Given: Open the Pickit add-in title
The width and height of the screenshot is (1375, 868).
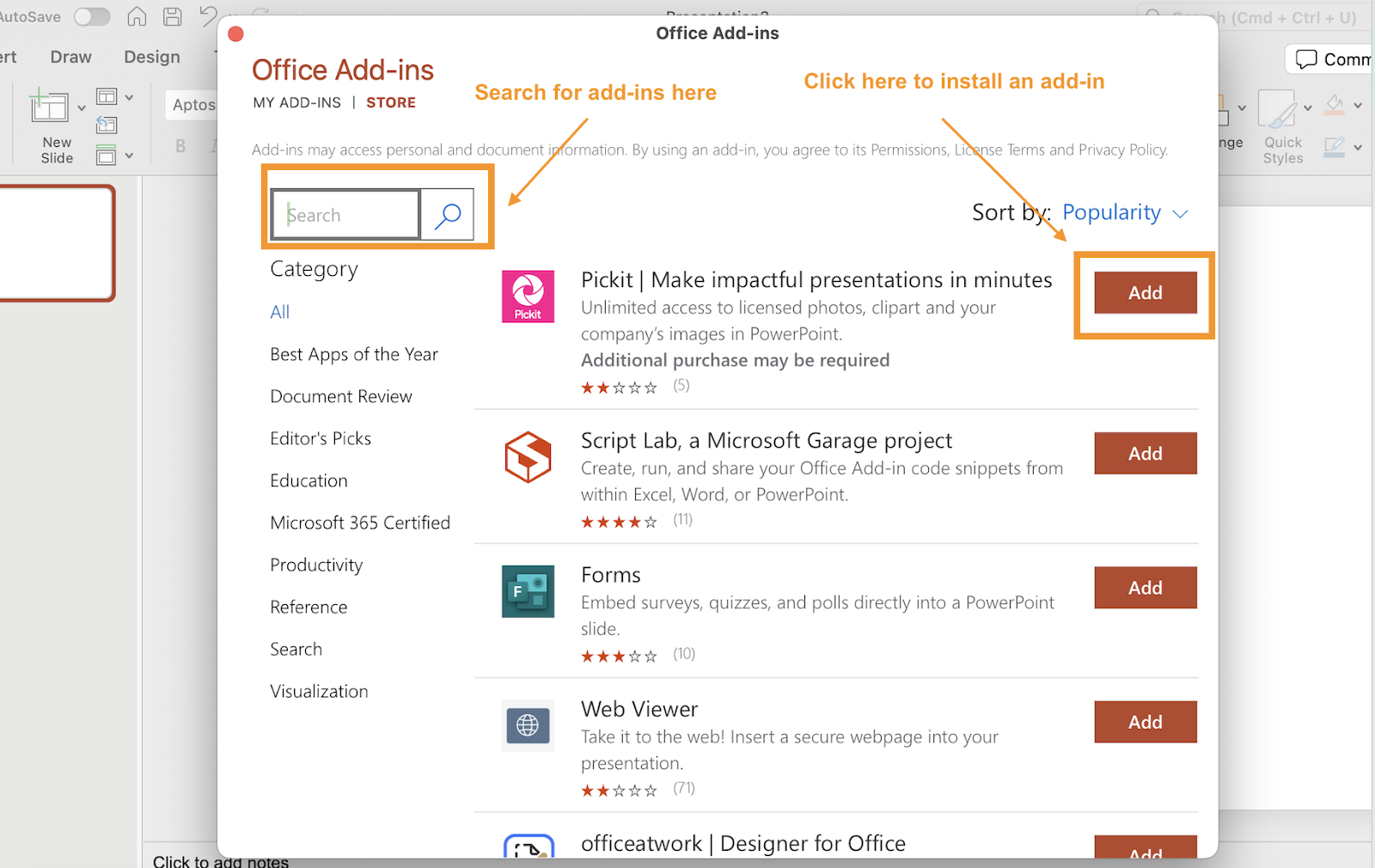Looking at the screenshot, I should (x=816, y=280).
